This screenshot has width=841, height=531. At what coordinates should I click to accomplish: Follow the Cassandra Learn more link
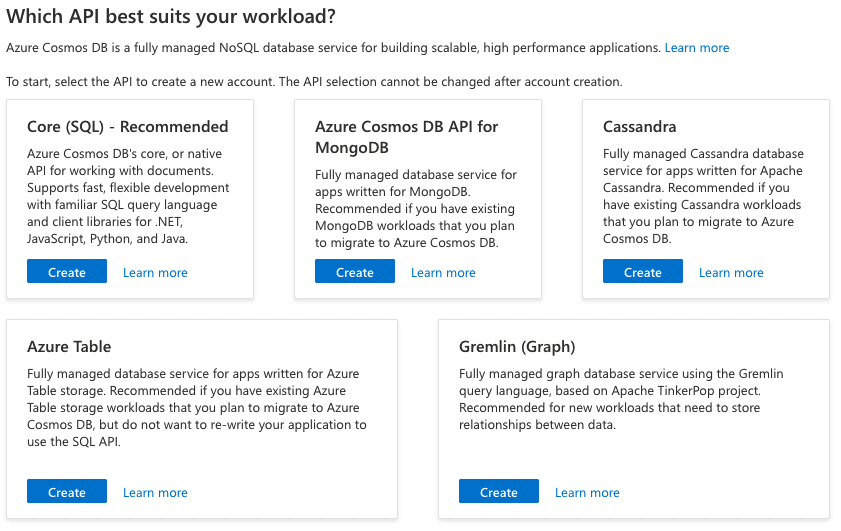[731, 272]
